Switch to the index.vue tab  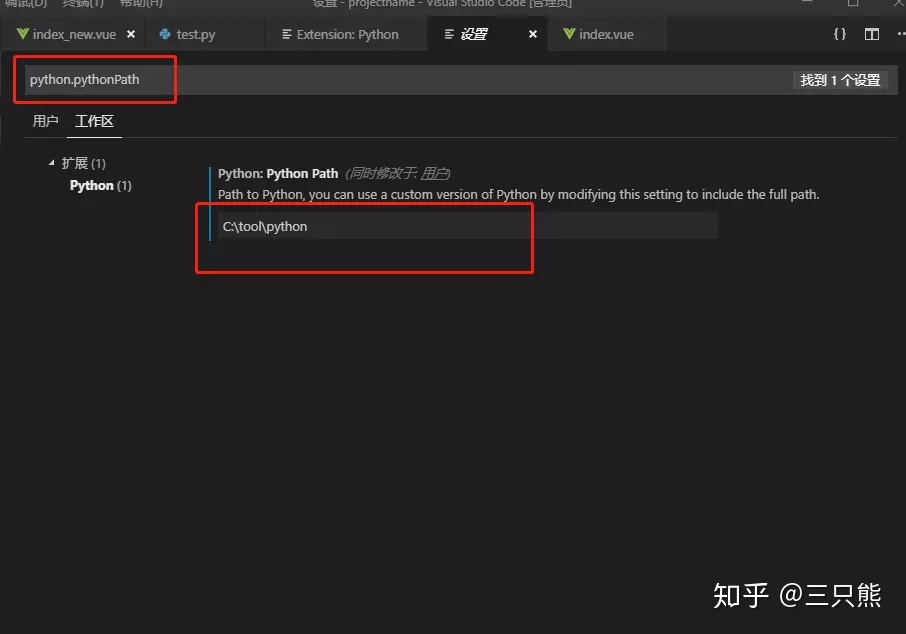(x=606, y=35)
